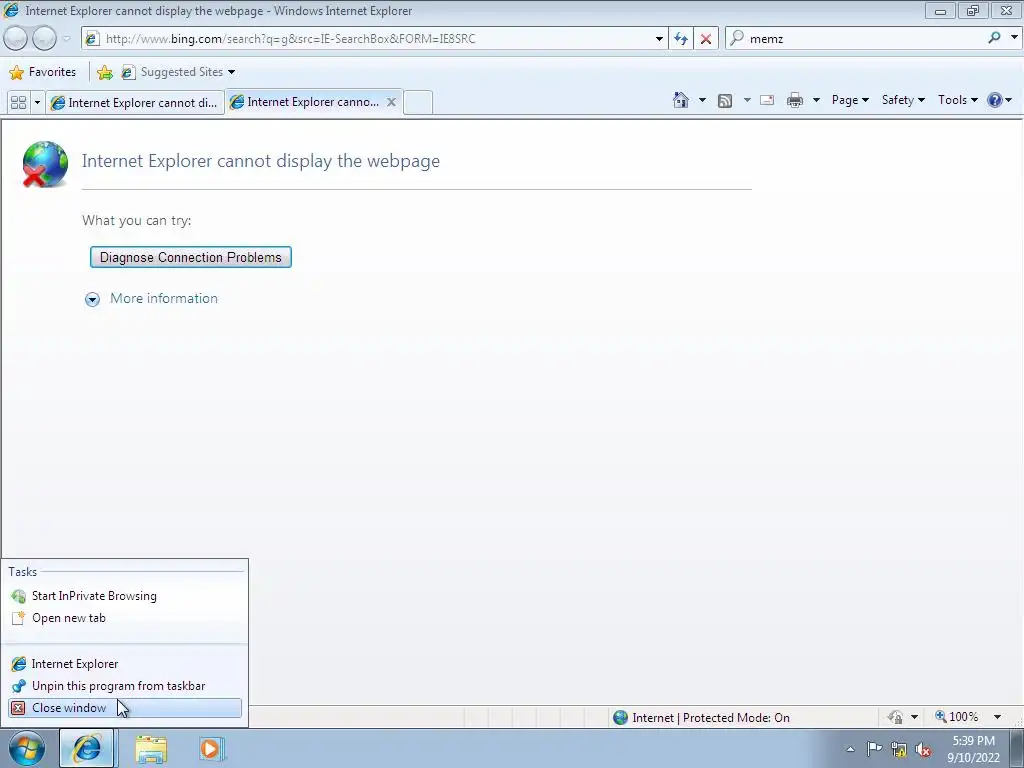The height and width of the screenshot is (768, 1024).
Task: Click Internet Protected Mode status zone
Action: (x=701, y=718)
